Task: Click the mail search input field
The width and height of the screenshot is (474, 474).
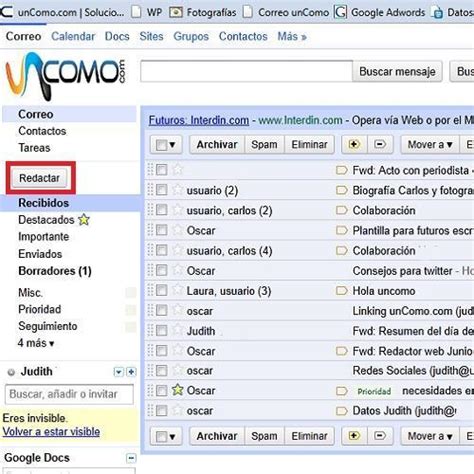Action: (x=246, y=71)
